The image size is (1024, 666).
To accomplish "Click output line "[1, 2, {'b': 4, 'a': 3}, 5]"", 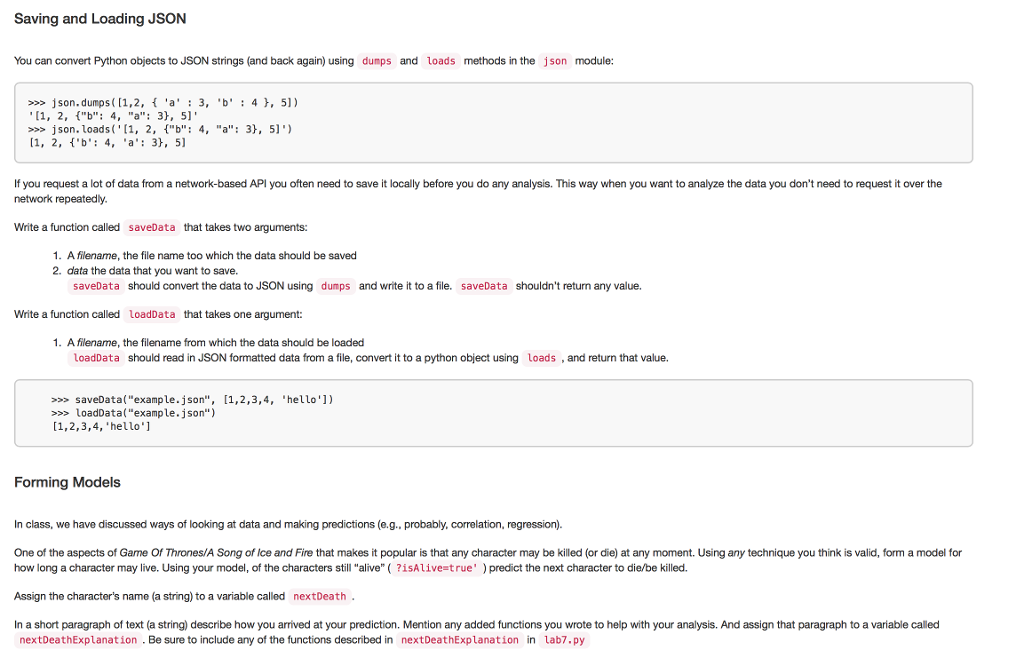I will tap(108, 142).
